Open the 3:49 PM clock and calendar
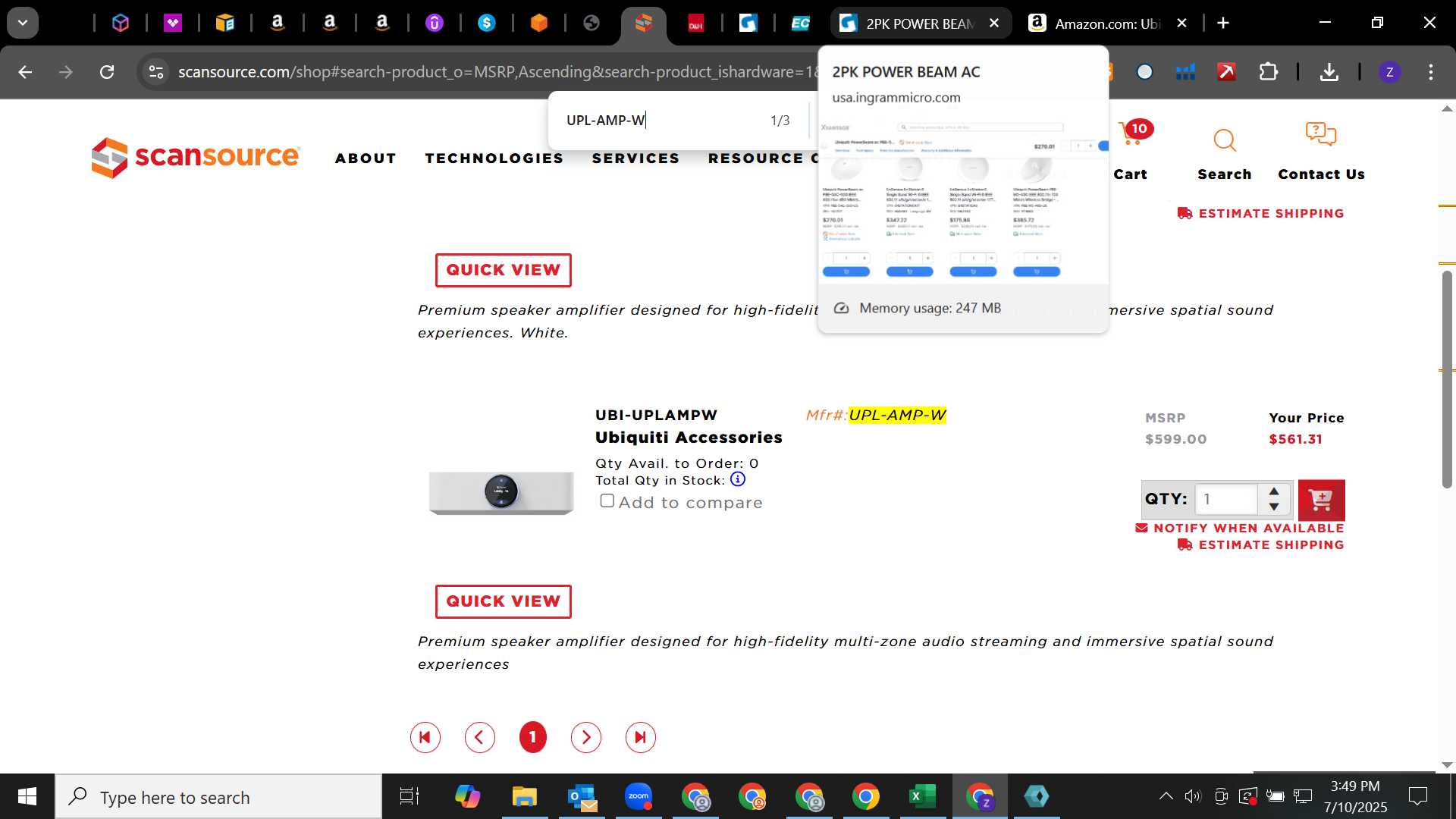This screenshot has height=819, width=1456. click(x=1355, y=796)
